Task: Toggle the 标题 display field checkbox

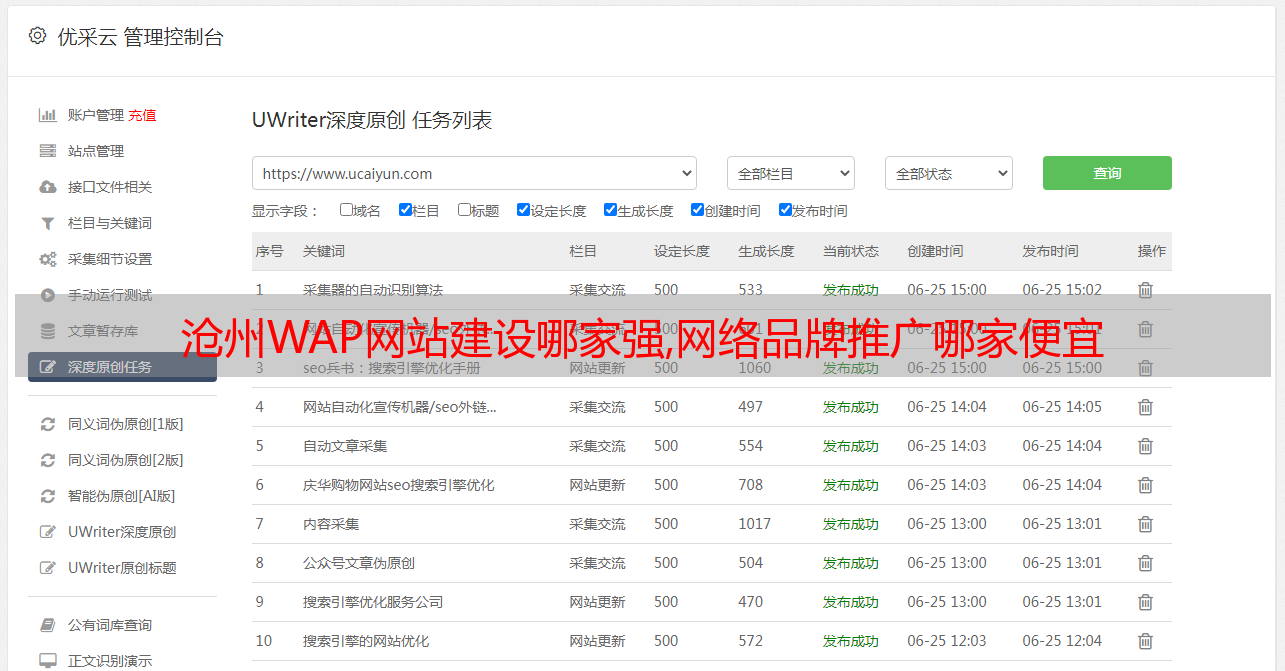Action: point(464,210)
